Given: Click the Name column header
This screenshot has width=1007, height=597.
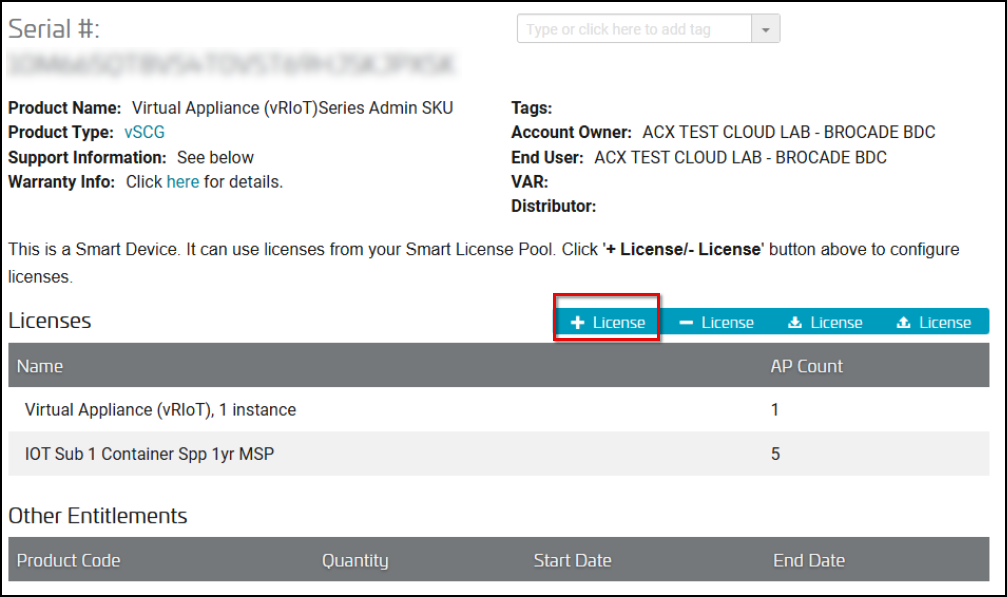Looking at the screenshot, I should 40,366.
